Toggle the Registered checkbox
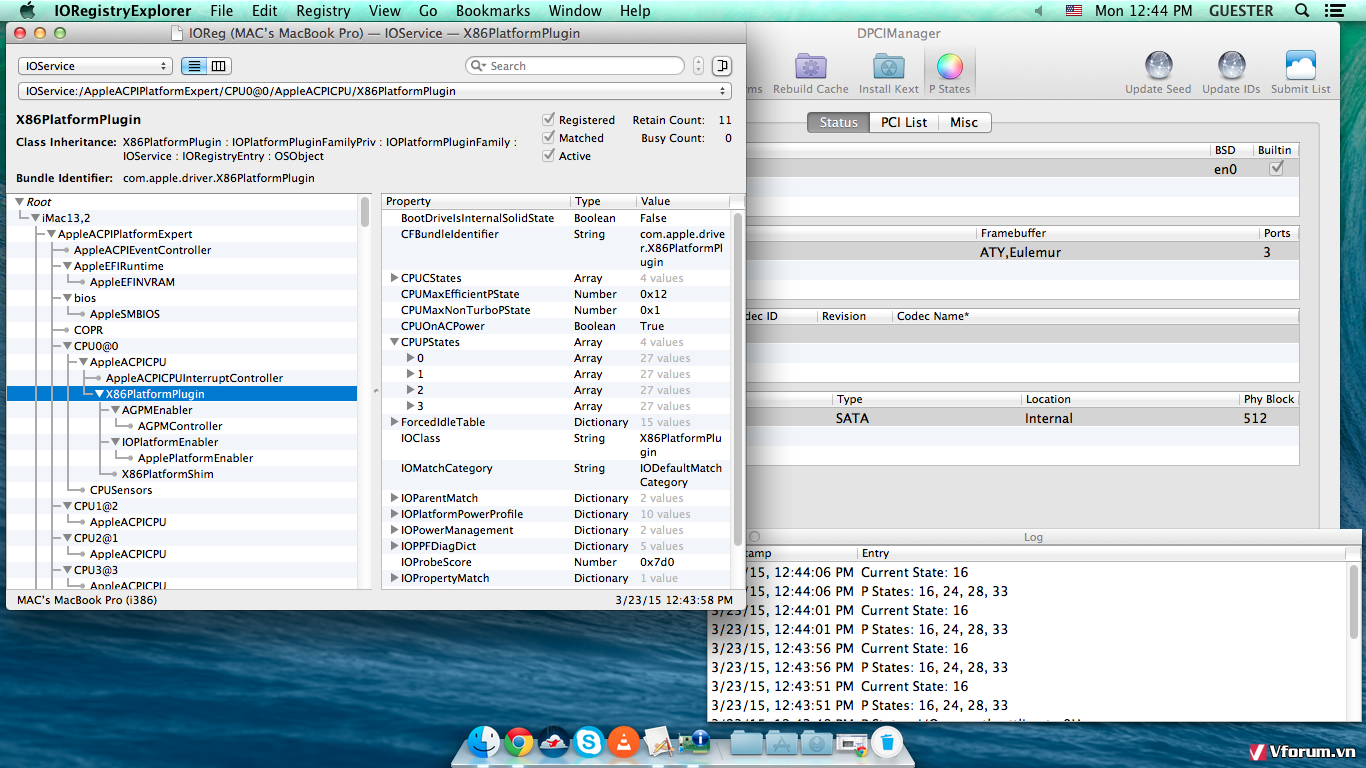This screenshot has width=1366, height=768. click(x=548, y=120)
